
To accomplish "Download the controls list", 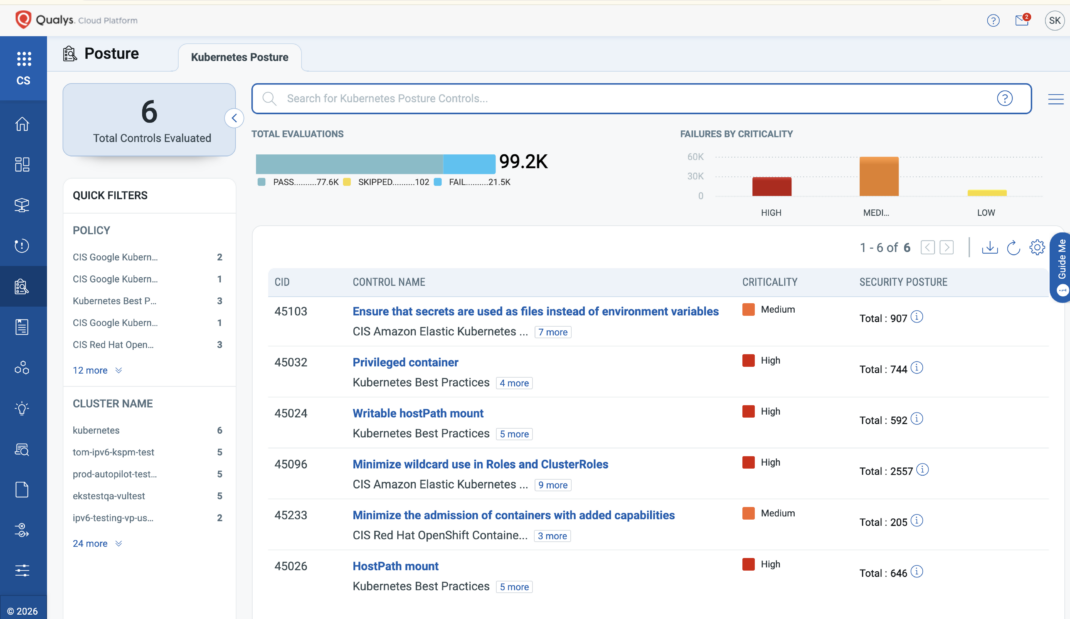I will click(x=989, y=247).
